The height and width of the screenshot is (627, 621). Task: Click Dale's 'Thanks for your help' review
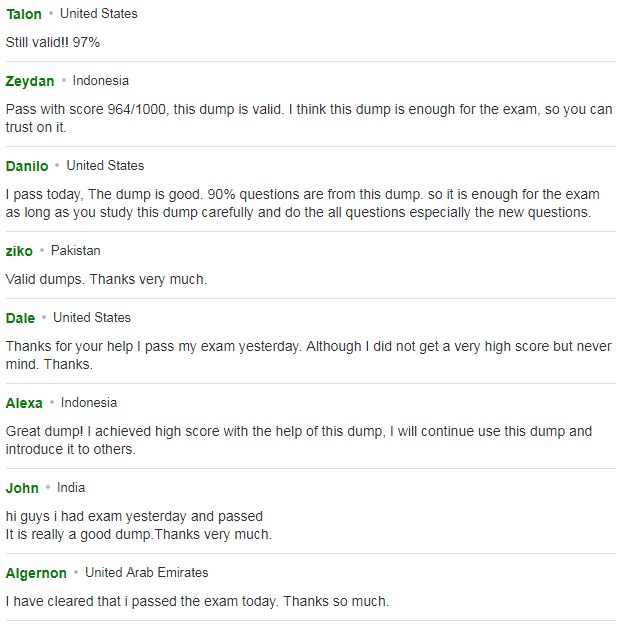click(x=309, y=355)
